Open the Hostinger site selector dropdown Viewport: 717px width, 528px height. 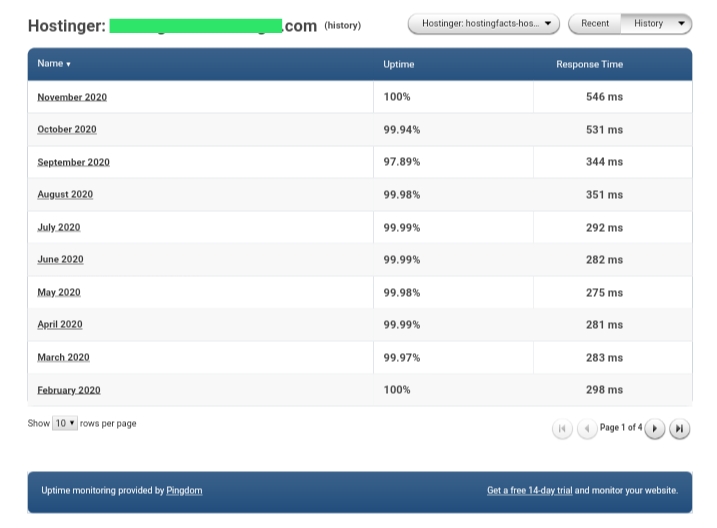pos(484,24)
